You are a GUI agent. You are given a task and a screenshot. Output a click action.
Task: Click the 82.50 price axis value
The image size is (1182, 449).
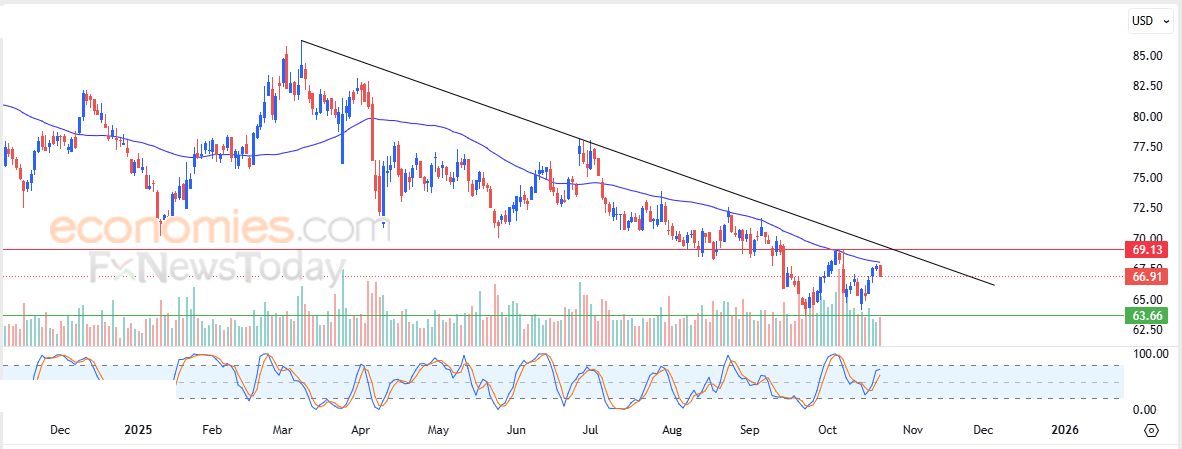click(1146, 86)
